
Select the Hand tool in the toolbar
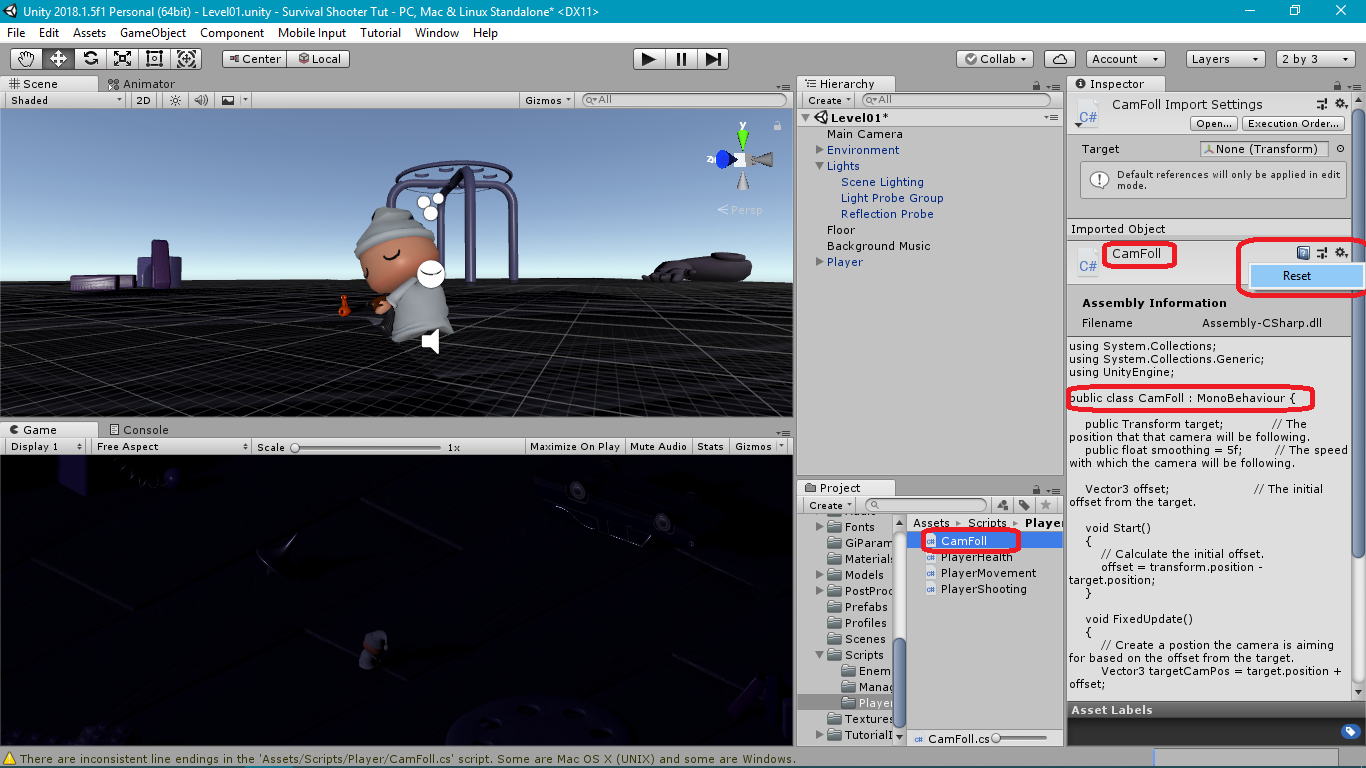coord(25,59)
